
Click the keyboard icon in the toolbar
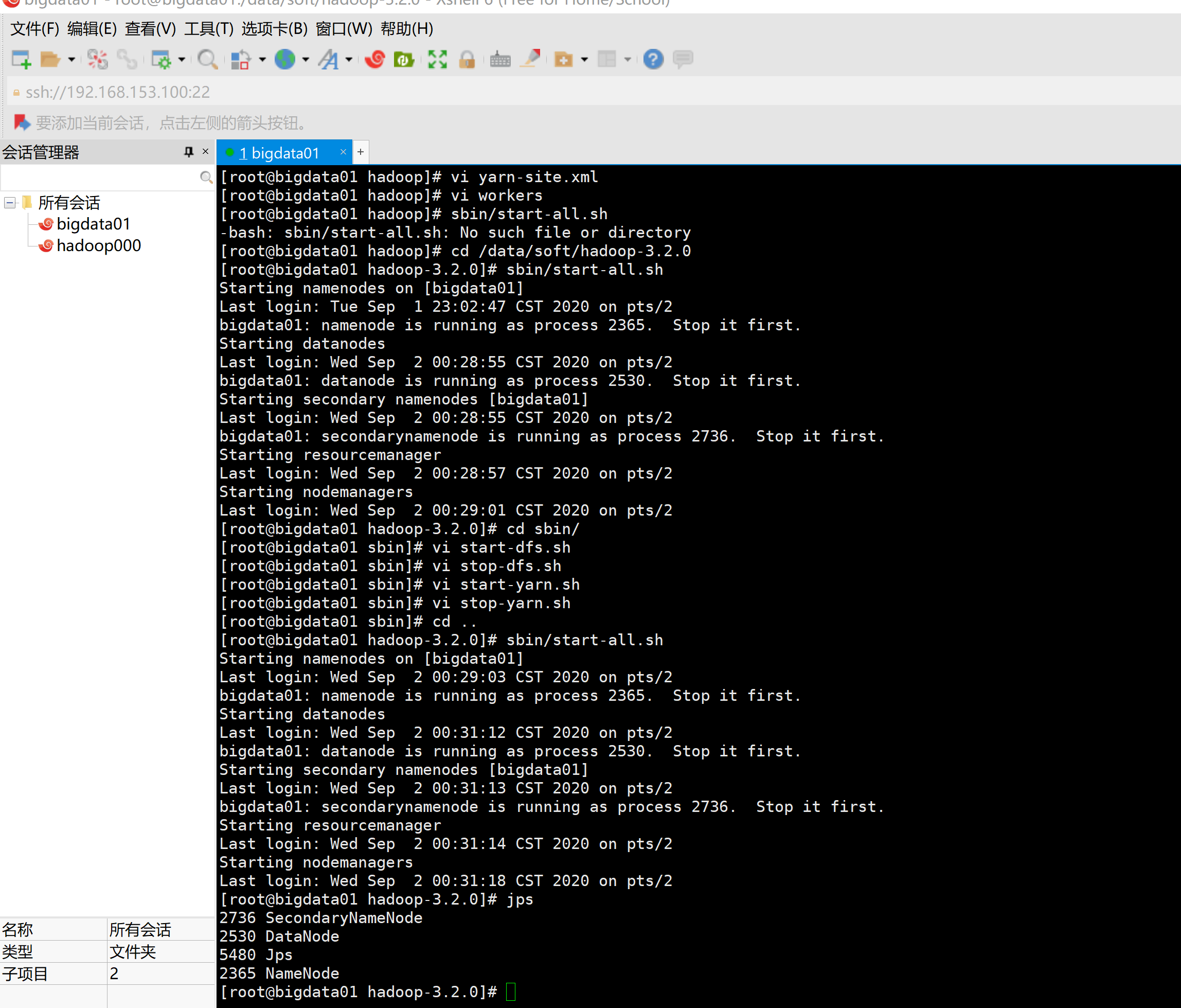pyautogui.click(x=500, y=59)
